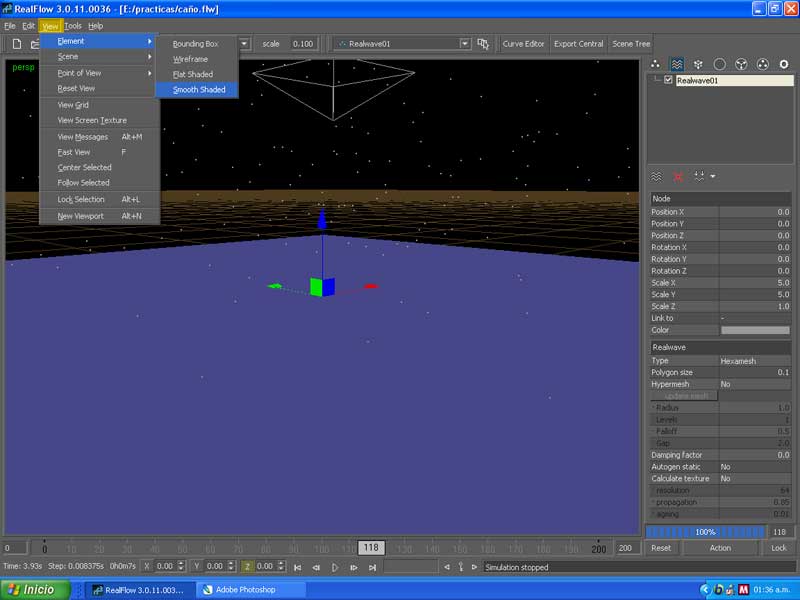Open the Tools menu
The width and height of the screenshot is (800, 600).
point(73,26)
